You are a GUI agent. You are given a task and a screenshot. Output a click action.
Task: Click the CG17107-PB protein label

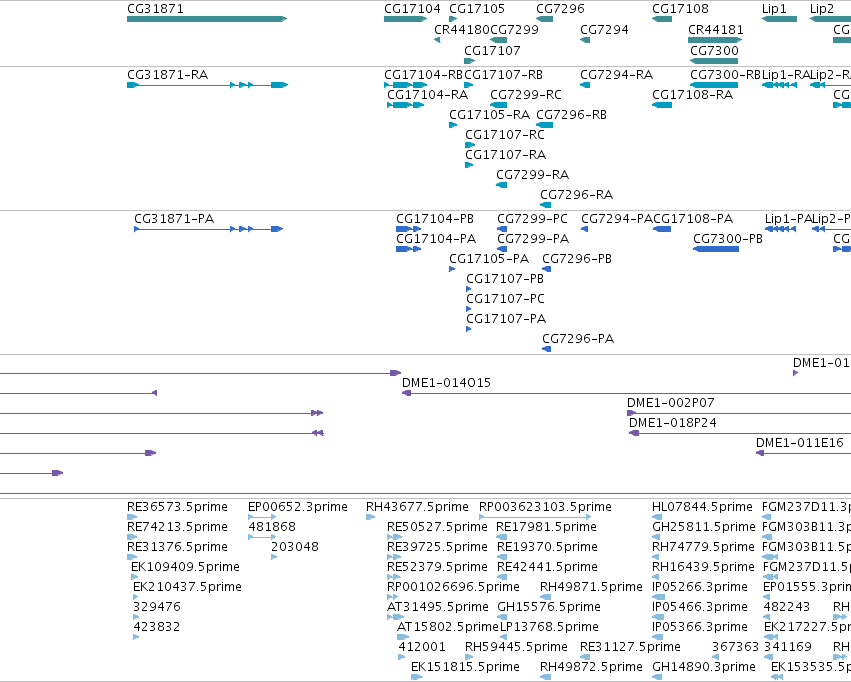point(505,278)
